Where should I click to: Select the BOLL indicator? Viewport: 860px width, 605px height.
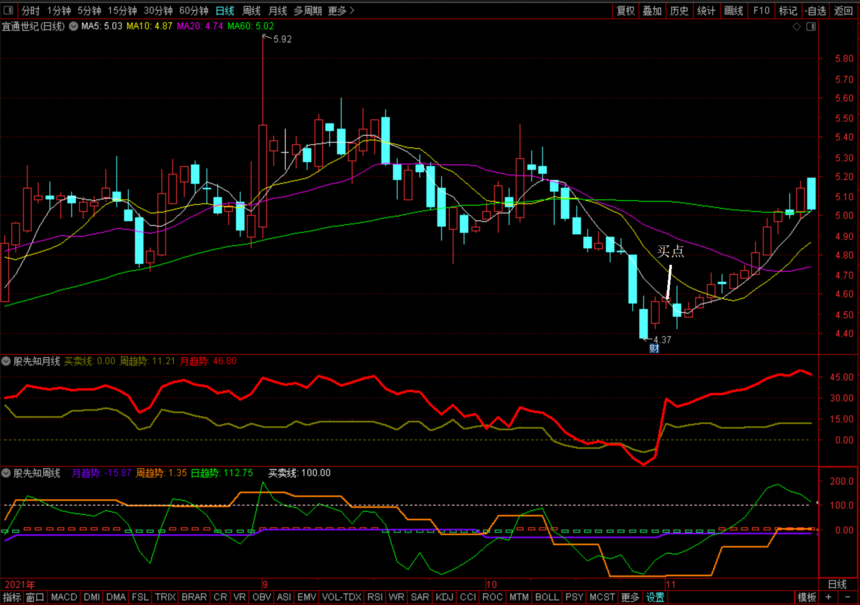pyautogui.click(x=547, y=597)
